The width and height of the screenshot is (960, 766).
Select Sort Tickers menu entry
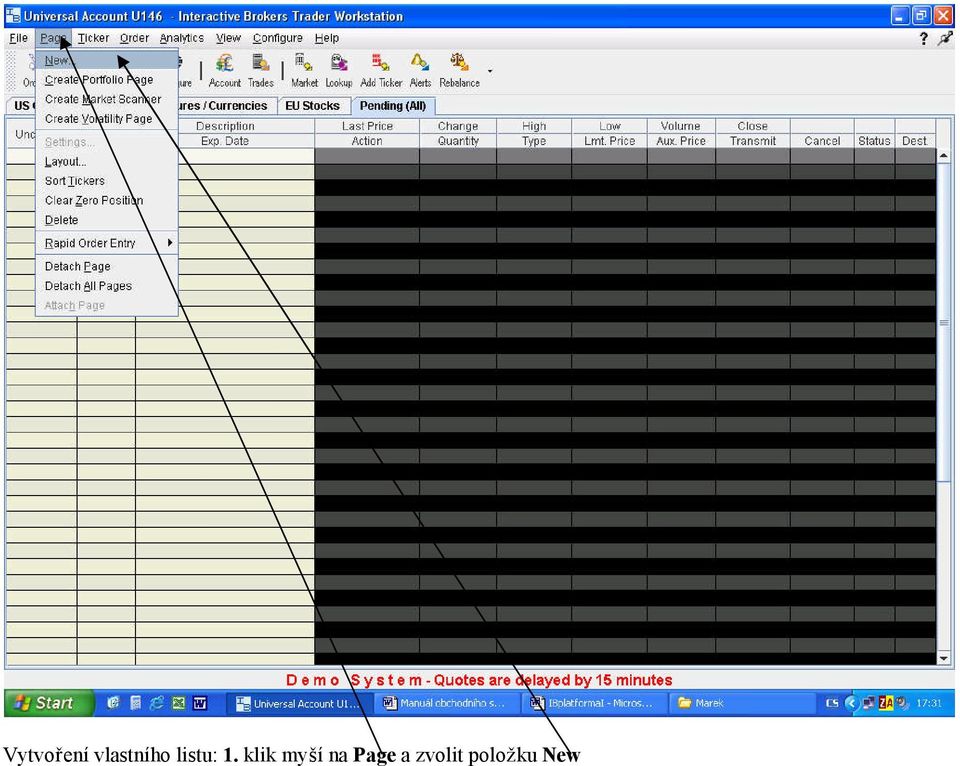pyautogui.click(x=107, y=181)
